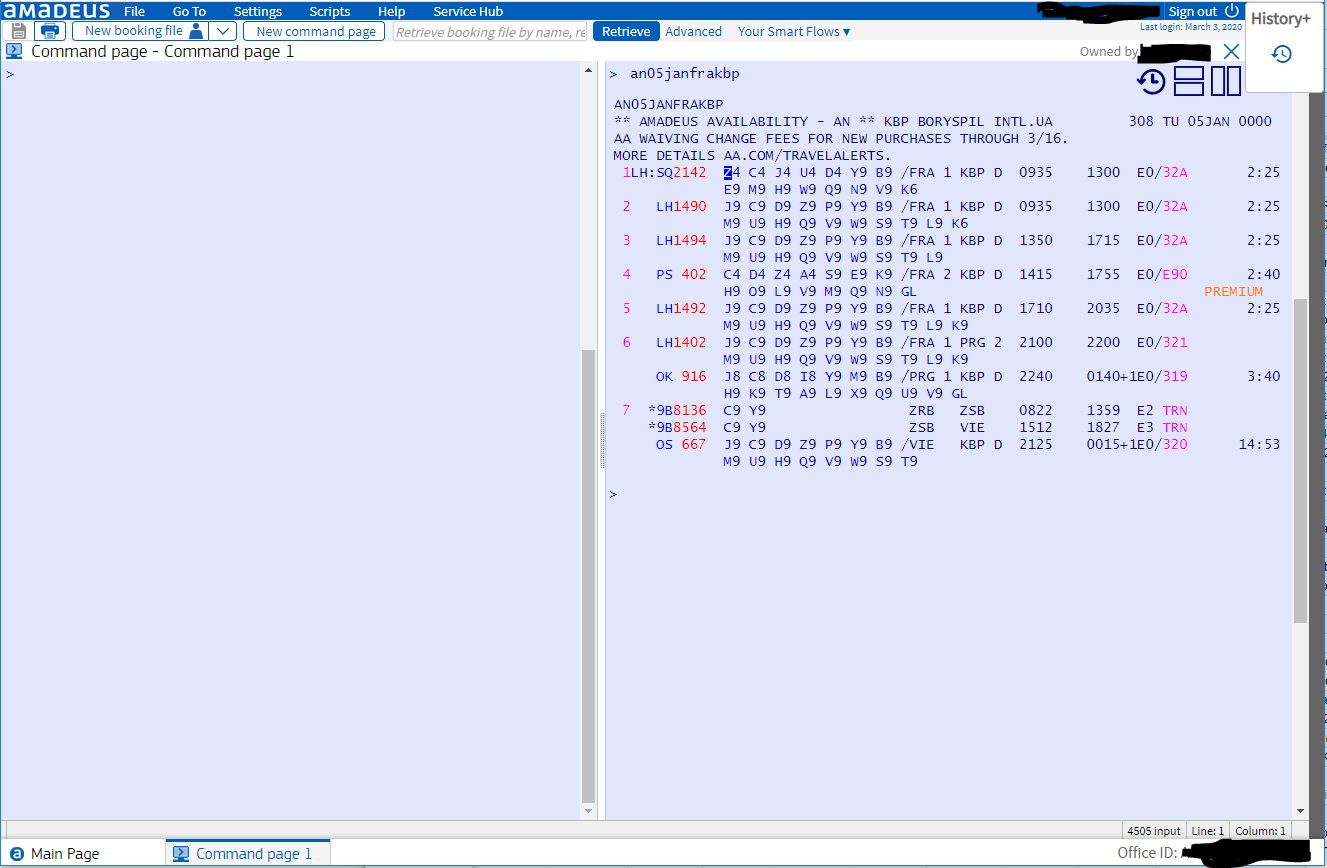Click flight number LH1492

click(681, 308)
